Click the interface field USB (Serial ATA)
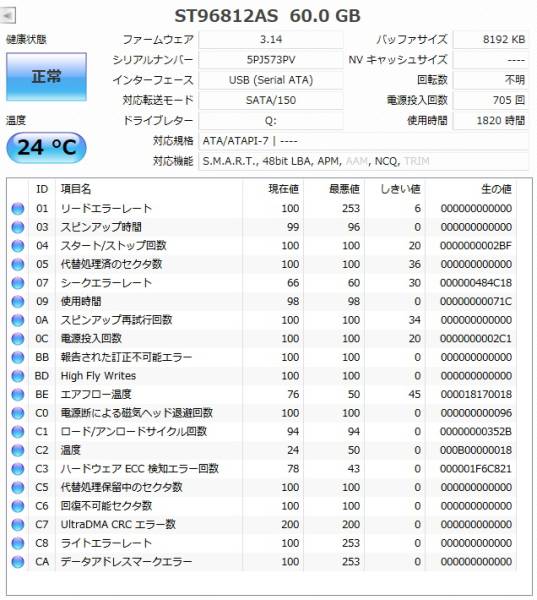Viewport: 537px width, 600px height. click(271, 80)
